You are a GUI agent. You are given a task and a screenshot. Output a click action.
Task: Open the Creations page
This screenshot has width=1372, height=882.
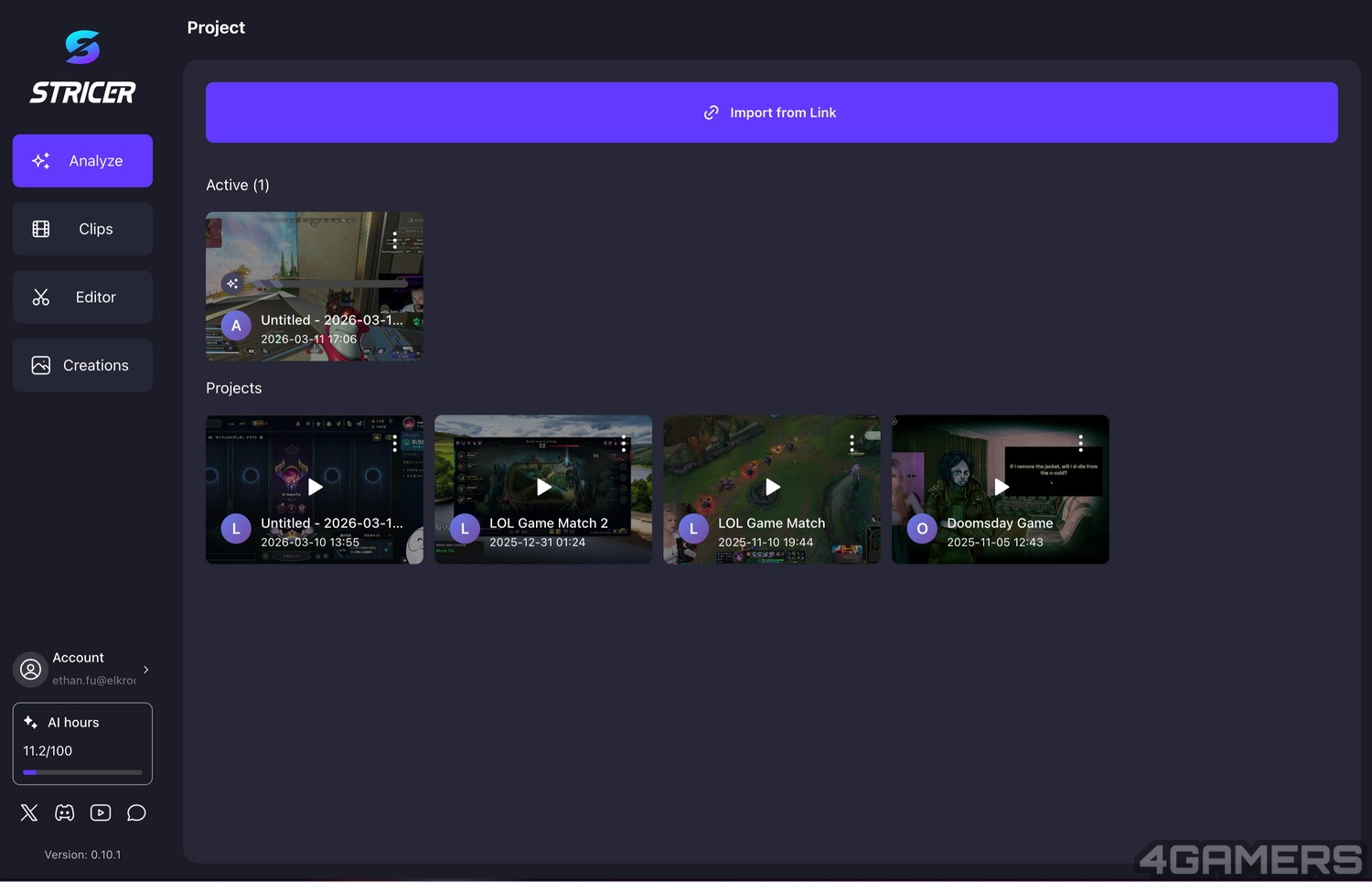pyautogui.click(x=82, y=365)
